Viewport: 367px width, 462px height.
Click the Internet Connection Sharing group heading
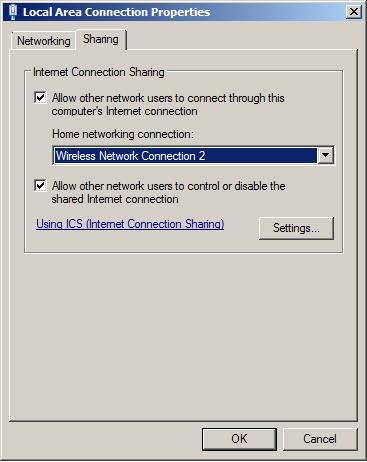(99, 72)
